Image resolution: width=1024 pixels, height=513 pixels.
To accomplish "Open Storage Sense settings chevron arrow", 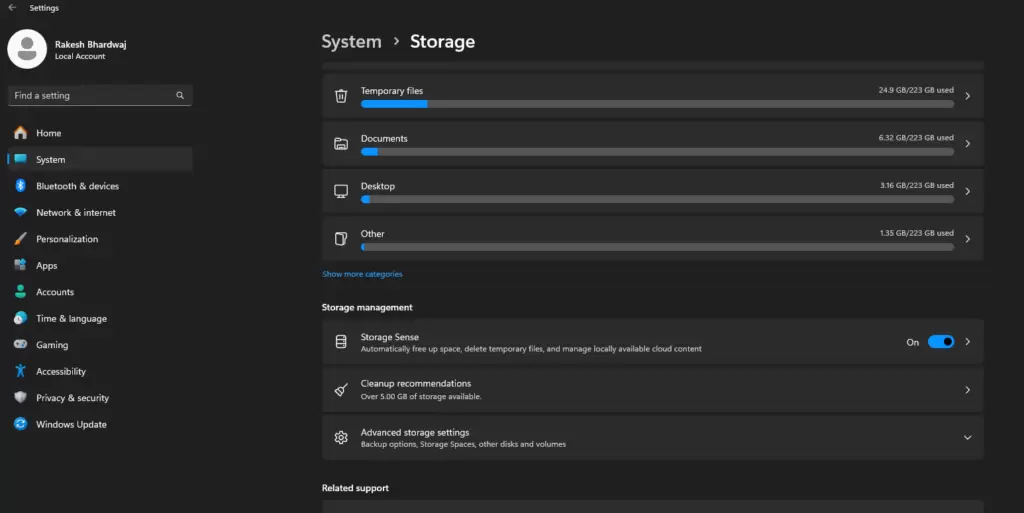I will pyautogui.click(x=967, y=342).
